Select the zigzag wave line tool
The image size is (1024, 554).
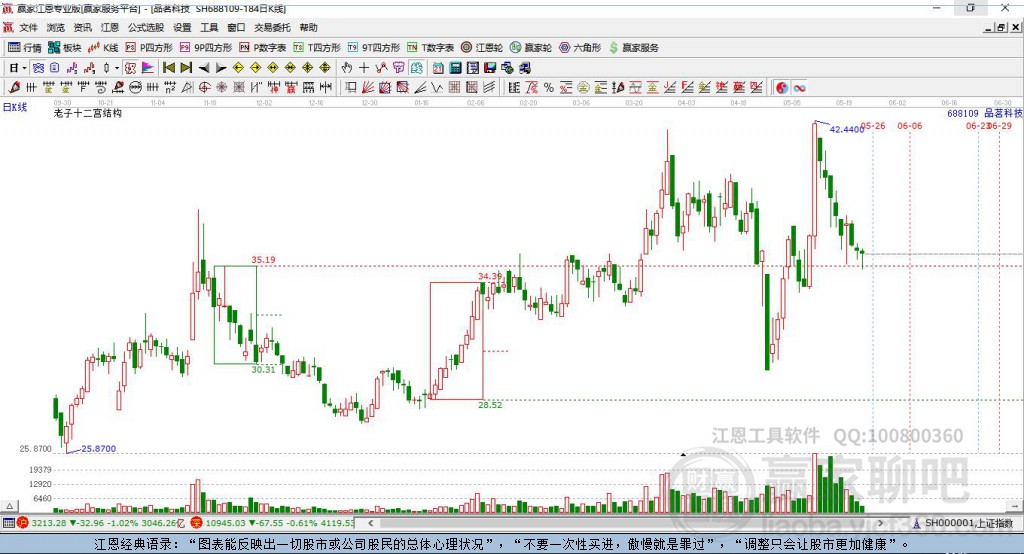point(437,88)
